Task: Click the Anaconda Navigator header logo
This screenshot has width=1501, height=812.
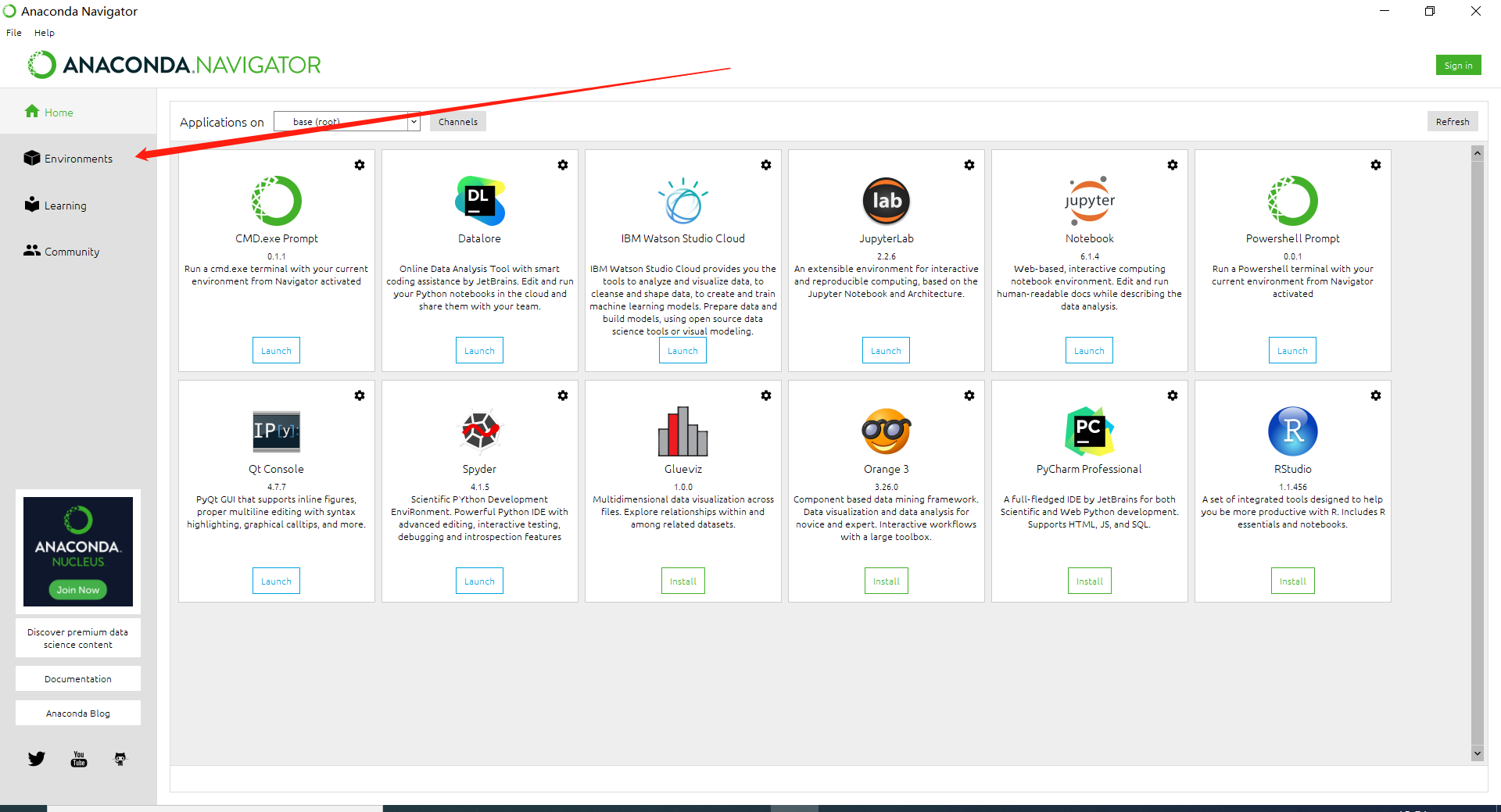Action: (x=174, y=65)
